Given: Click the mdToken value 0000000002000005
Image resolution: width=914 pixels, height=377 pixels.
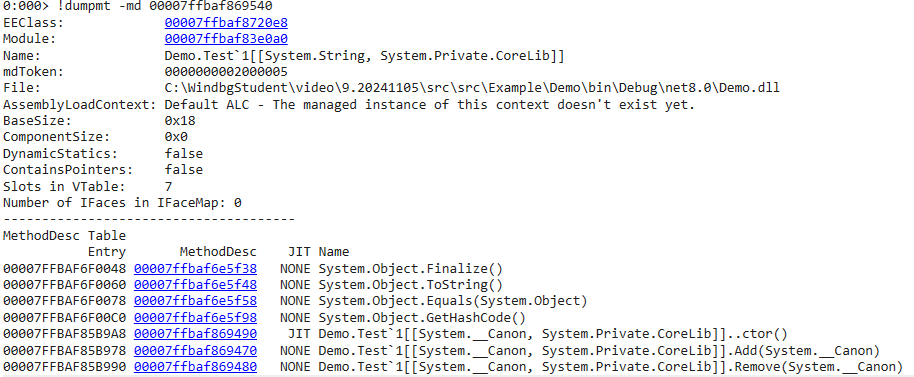Looking at the screenshot, I should click(x=226, y=72).
